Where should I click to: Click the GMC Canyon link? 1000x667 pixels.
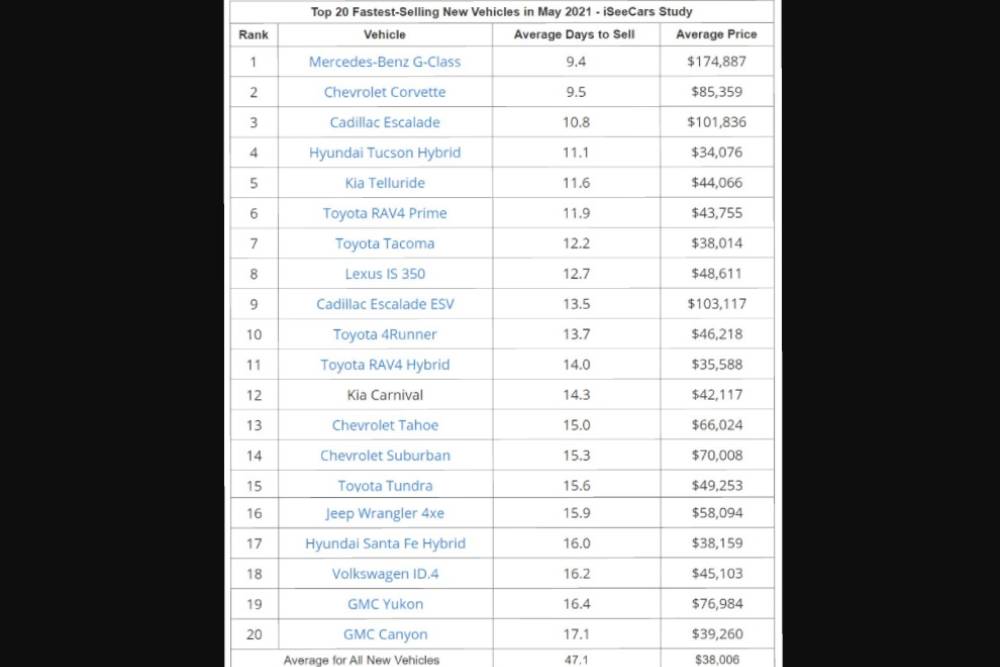click(x=385, y=634)
